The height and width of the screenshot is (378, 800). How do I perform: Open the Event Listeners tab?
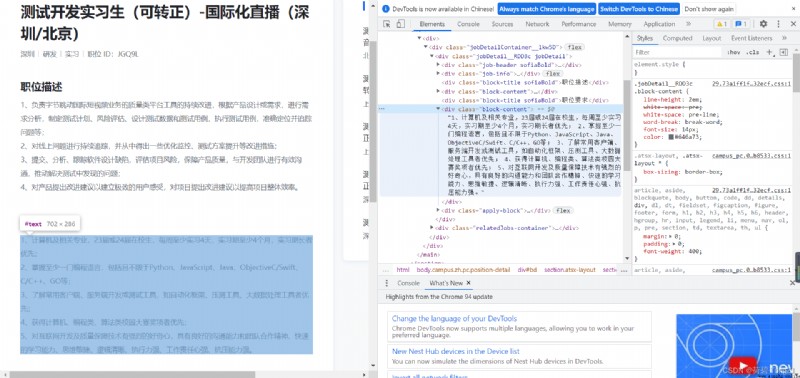(x=752, y=38)
